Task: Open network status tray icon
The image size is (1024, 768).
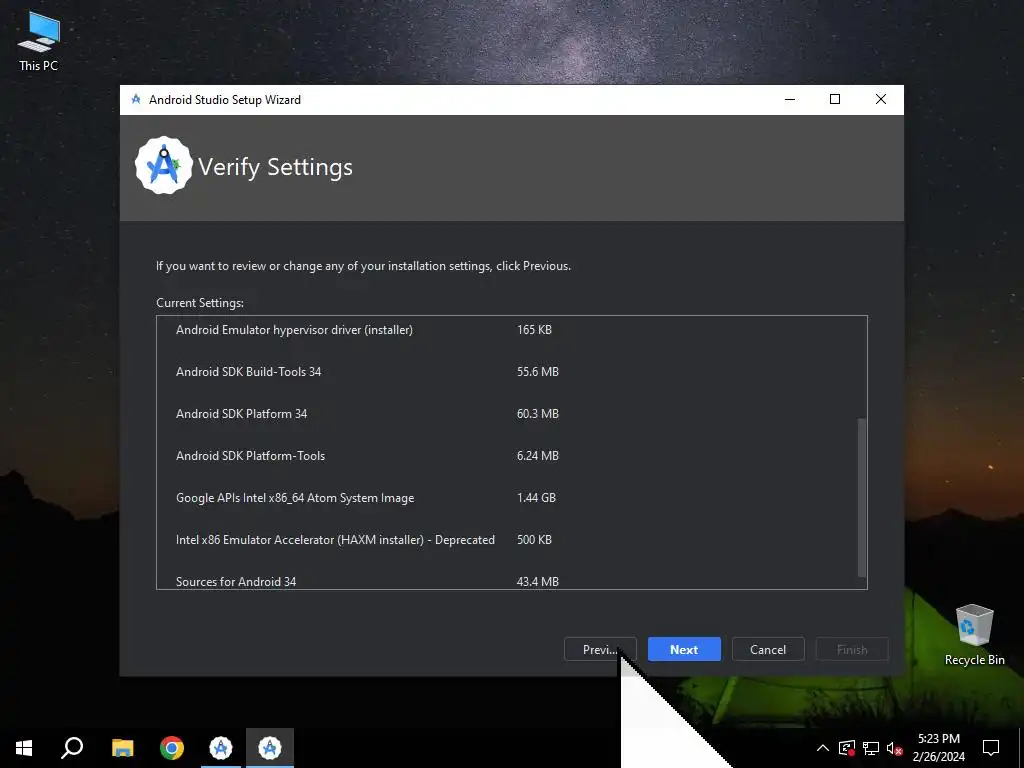Action: point(871,748)
